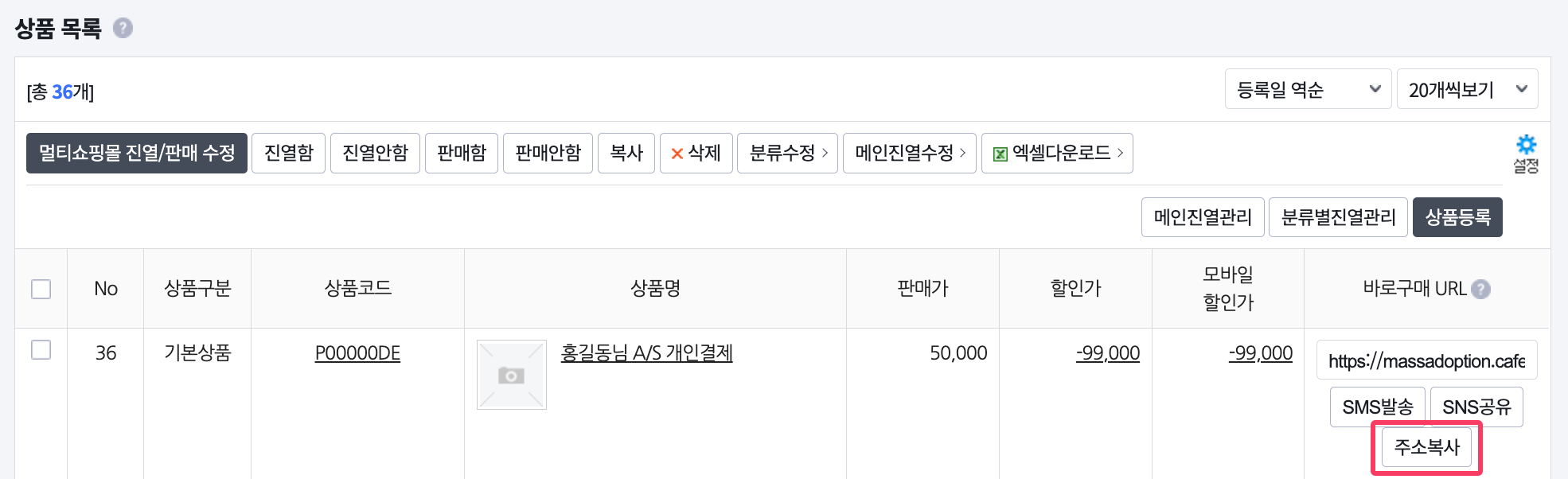Click the 주소복사 button

tap(1426, 447)
